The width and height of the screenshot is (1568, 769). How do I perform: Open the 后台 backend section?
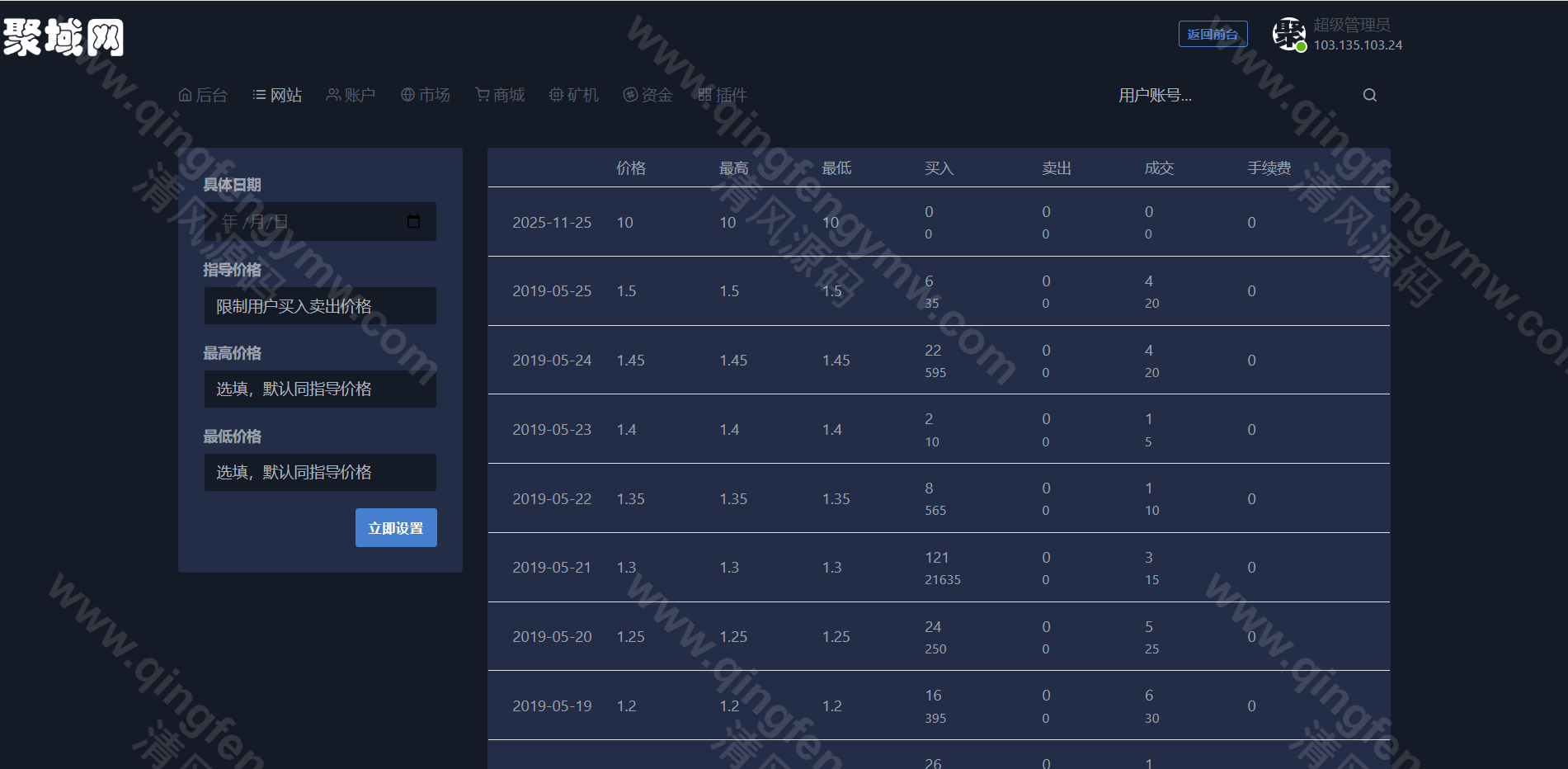[203, 94]
